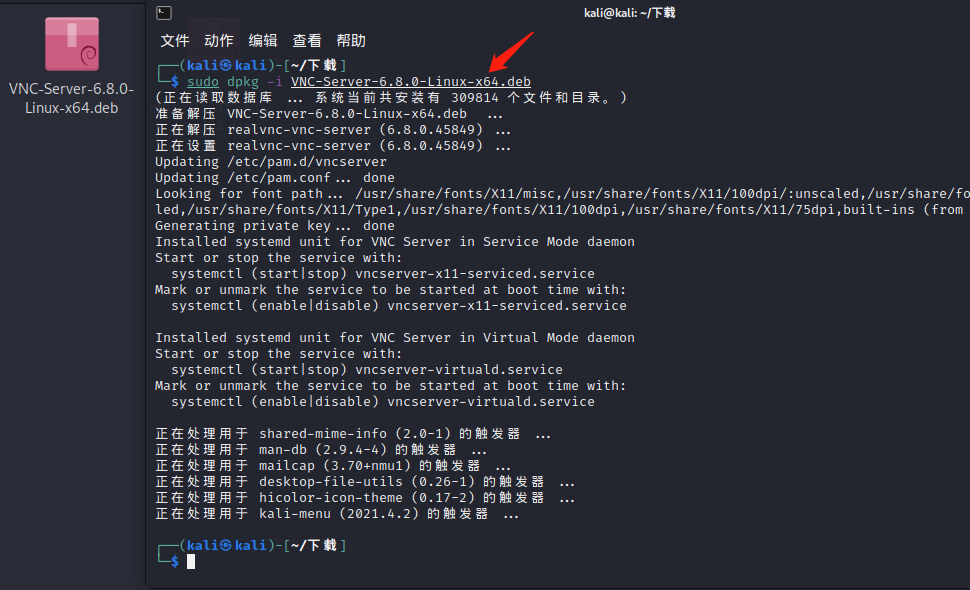Click the 'VNC Server in Virtual Mode daemon' line

(395, 338)
